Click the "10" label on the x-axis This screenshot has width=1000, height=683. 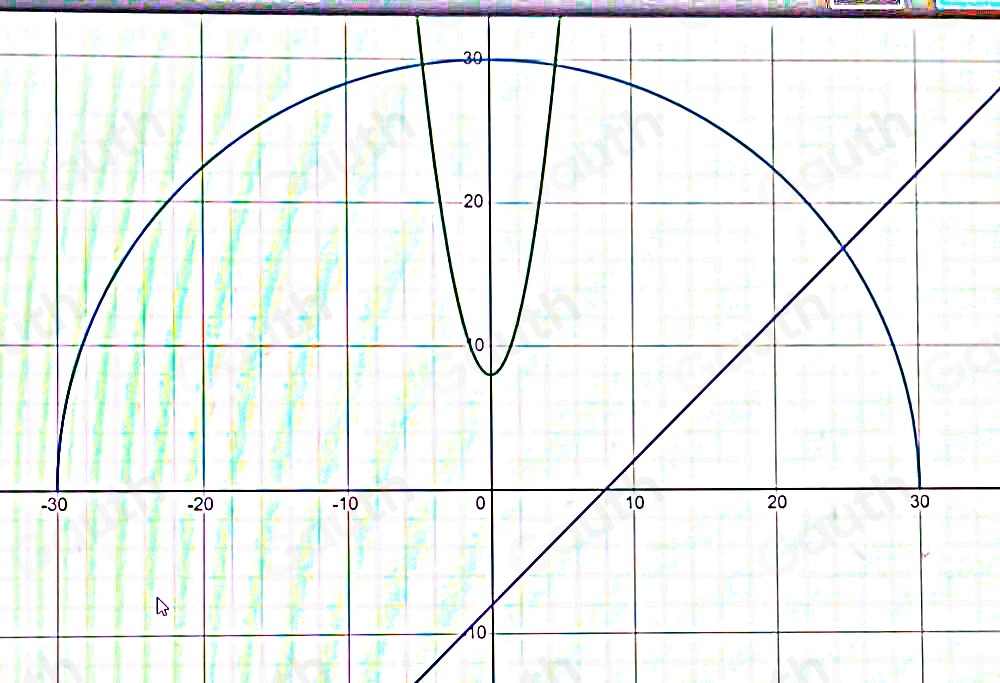click(x=635, y=503)
